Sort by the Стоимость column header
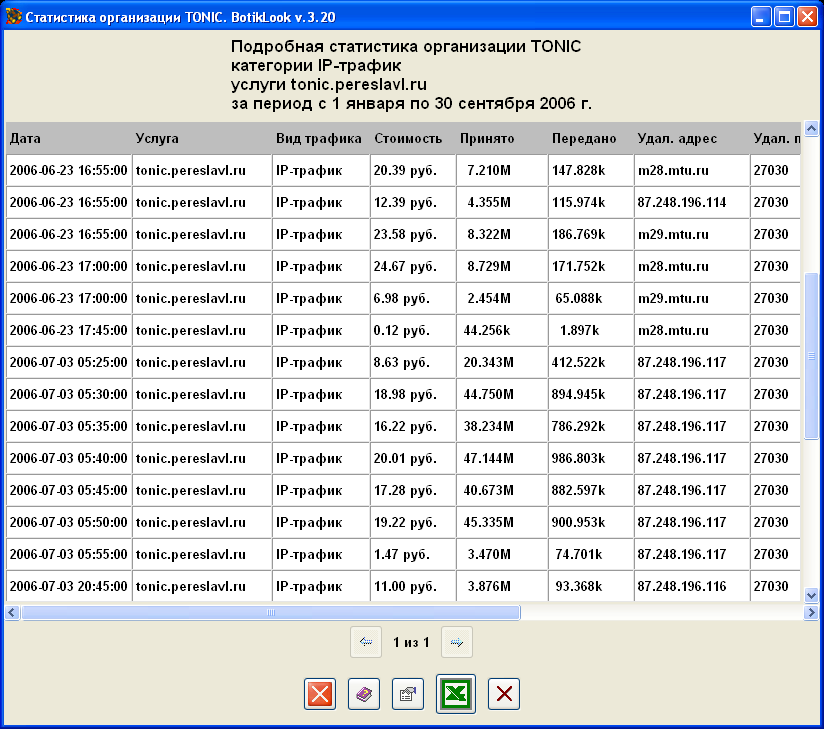This screenshot has height=729, width=824. pyautogui.click(x=413, y=138)
